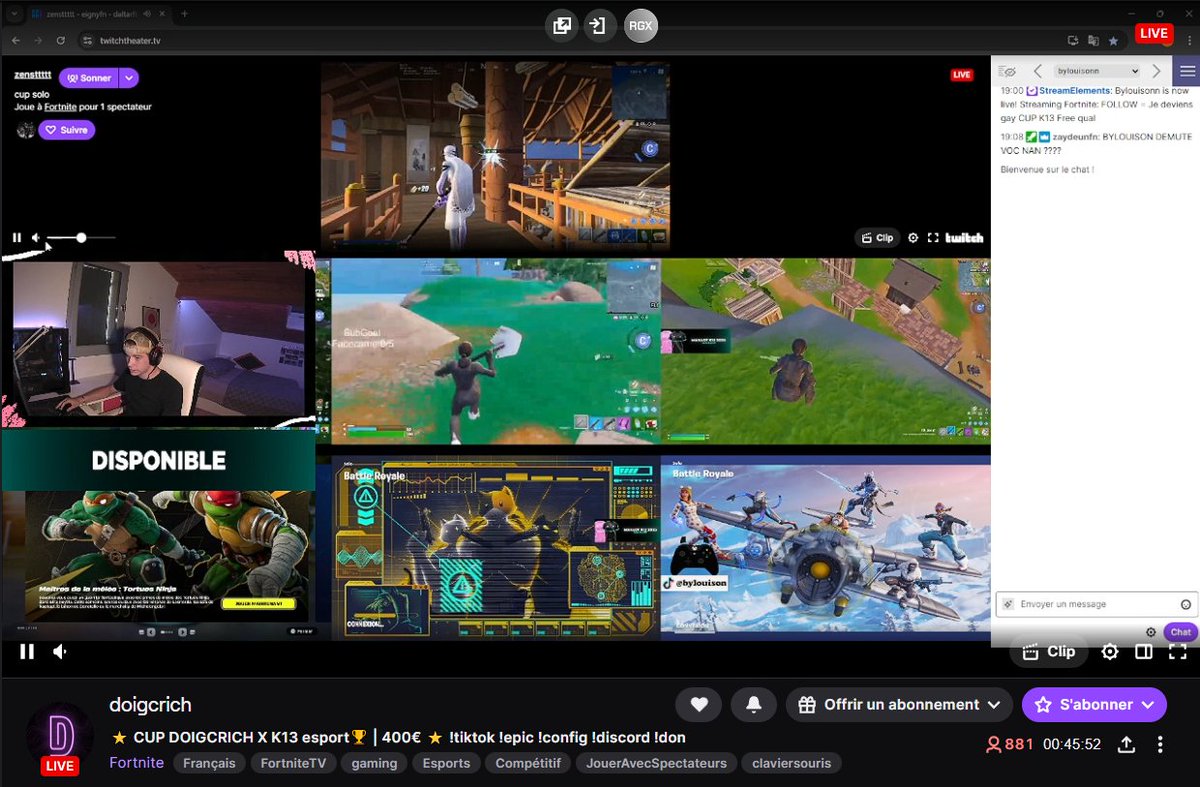
Task: Select the Français tag
Action: 210,763
